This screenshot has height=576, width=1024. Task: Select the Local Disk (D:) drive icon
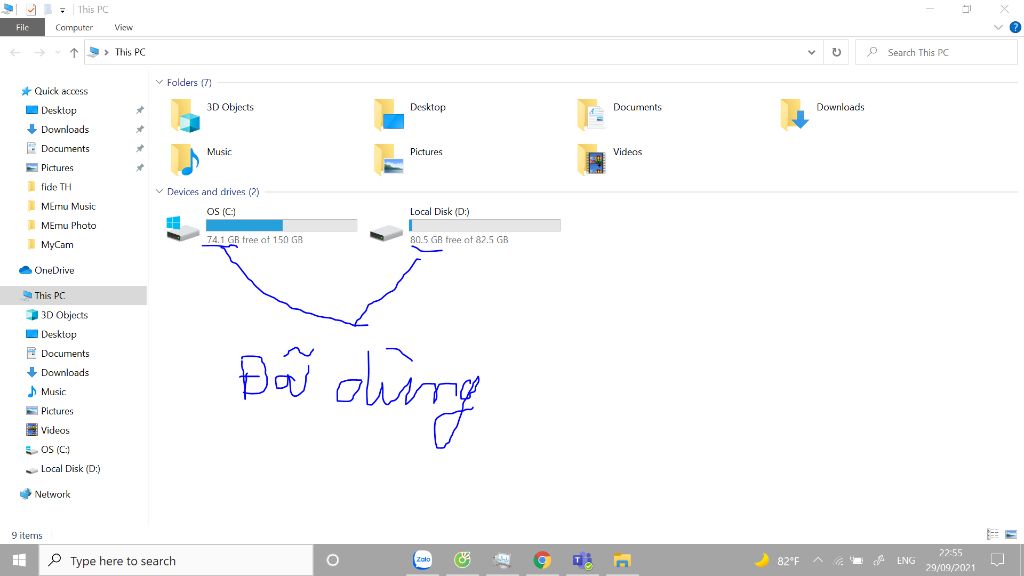(386, 232)
